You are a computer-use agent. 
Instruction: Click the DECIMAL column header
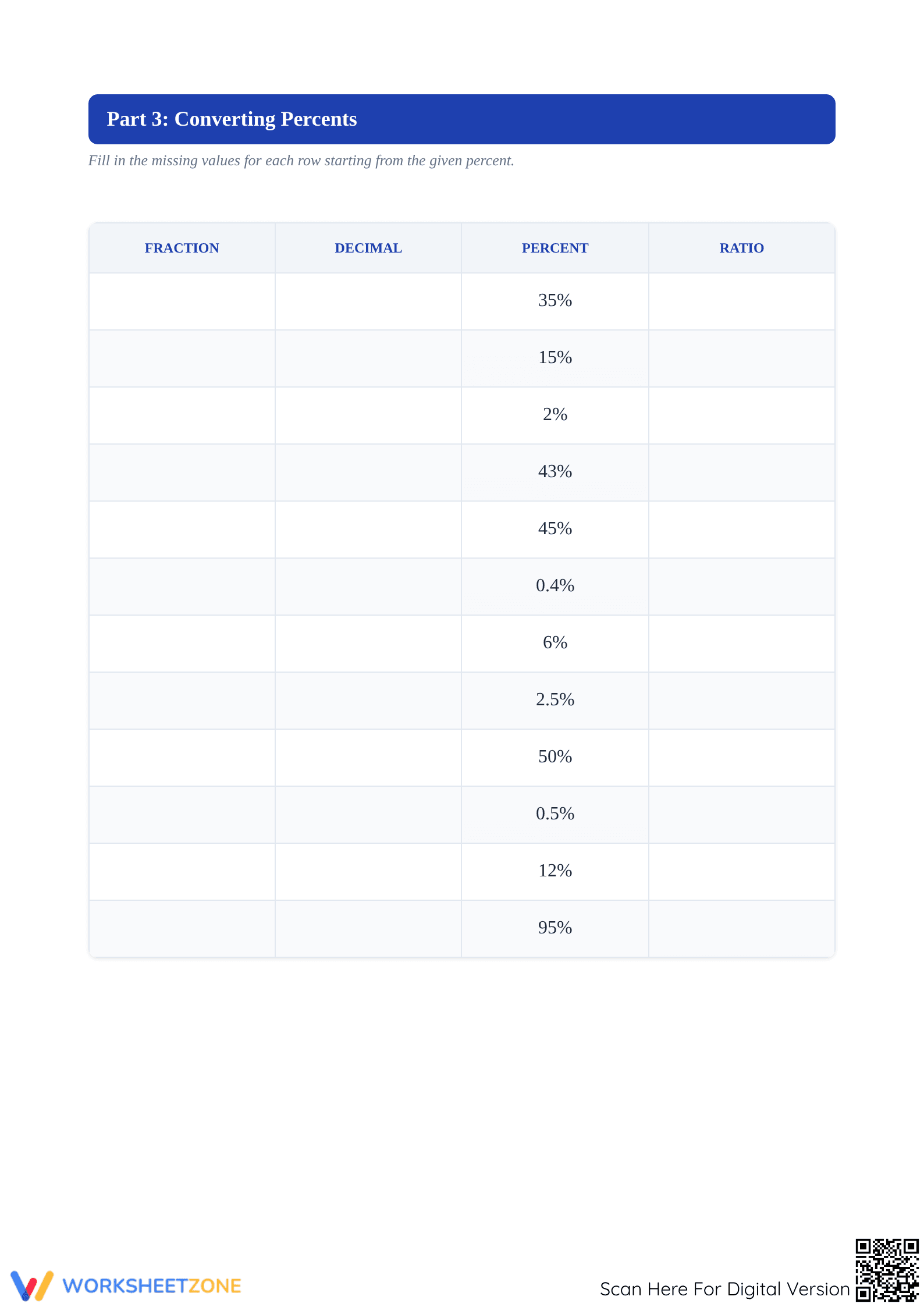tap(368, 248)
